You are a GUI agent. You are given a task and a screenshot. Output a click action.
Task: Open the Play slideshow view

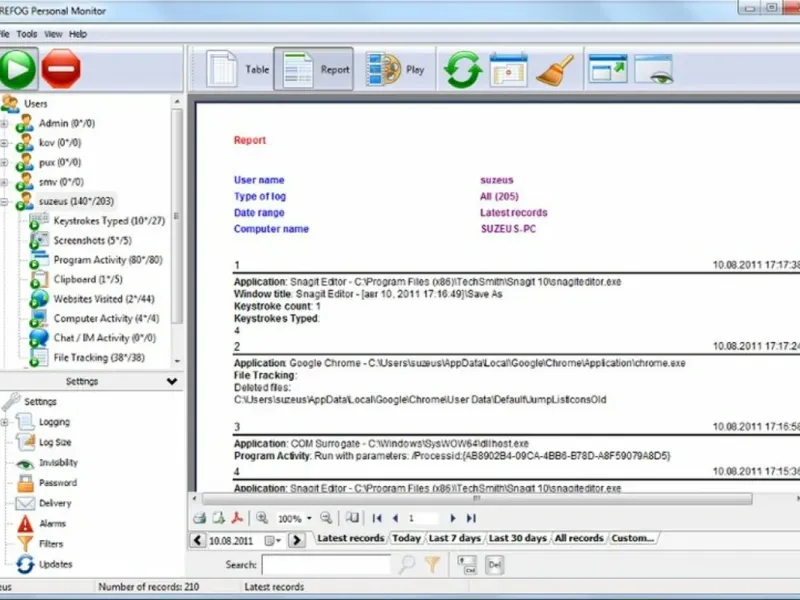[395, 69]
